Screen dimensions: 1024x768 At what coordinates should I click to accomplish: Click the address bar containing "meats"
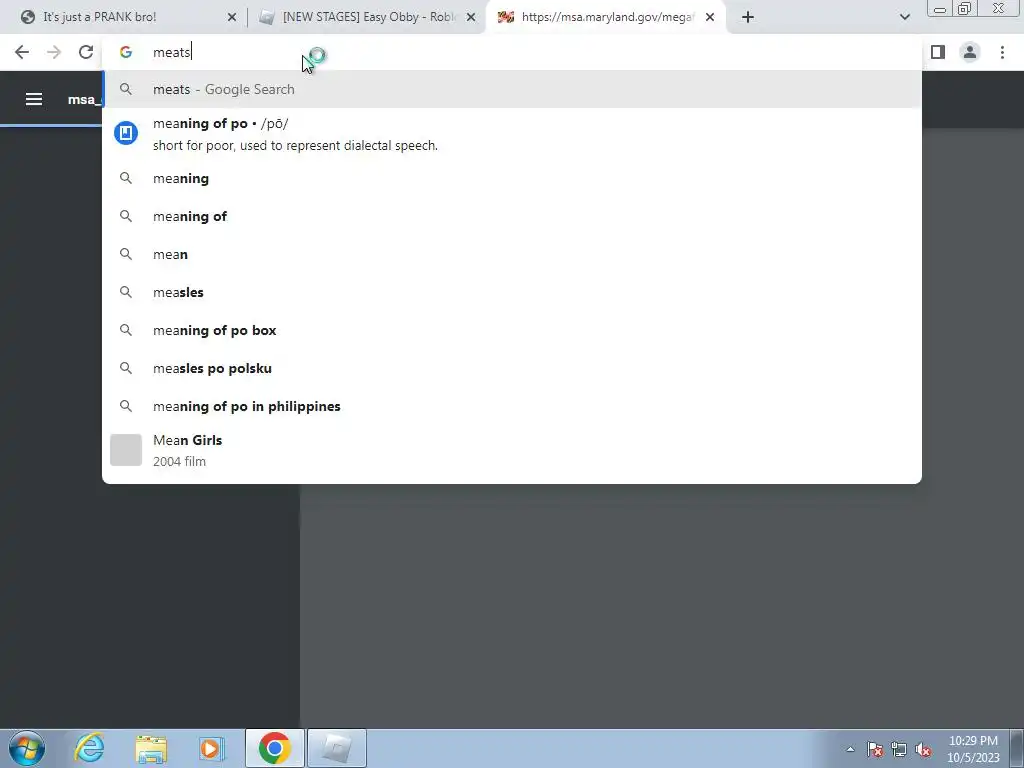point(512,52)
